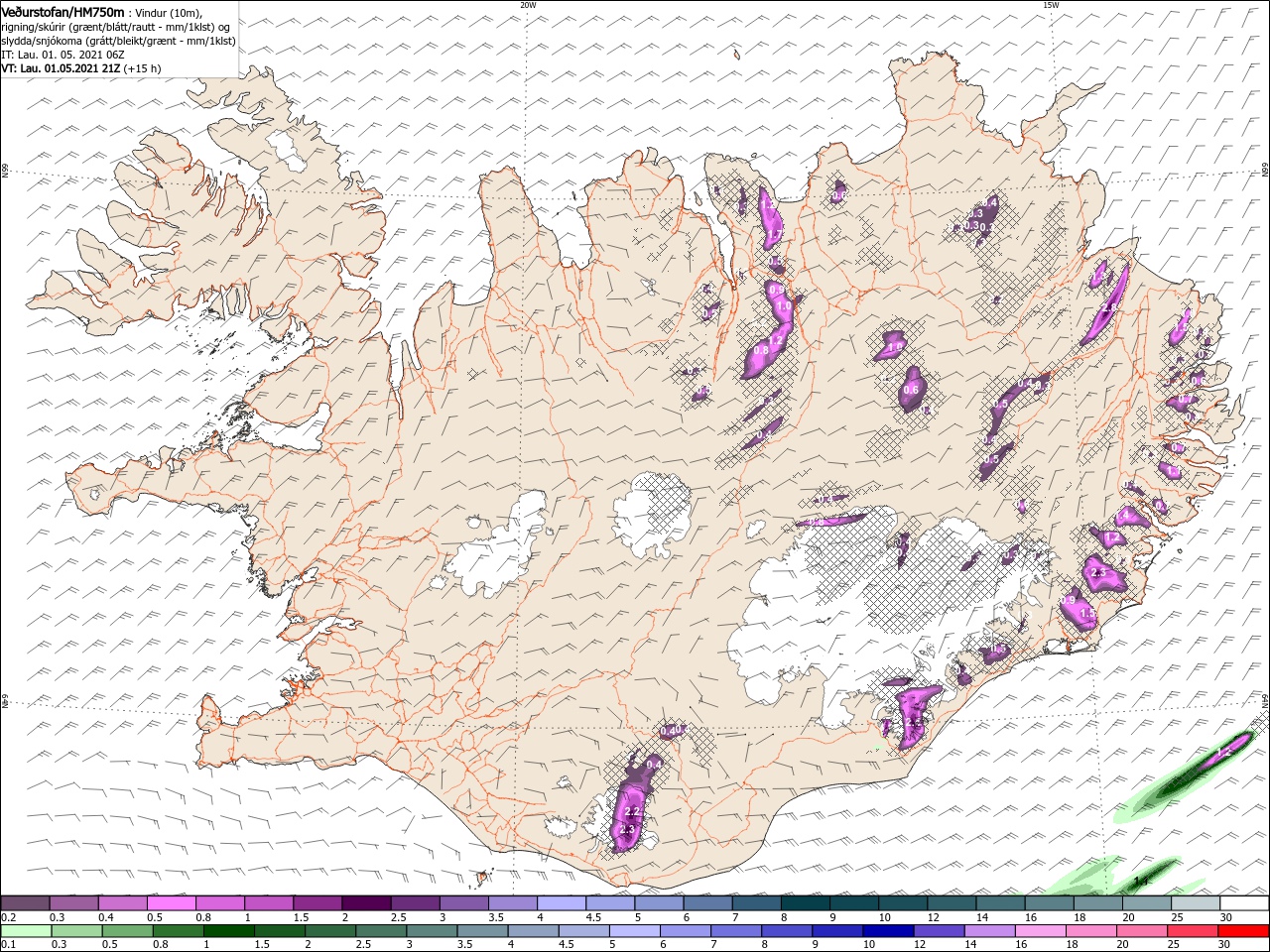Pick the light pink swatch labeled 16, lower row

pos(1041,931)
